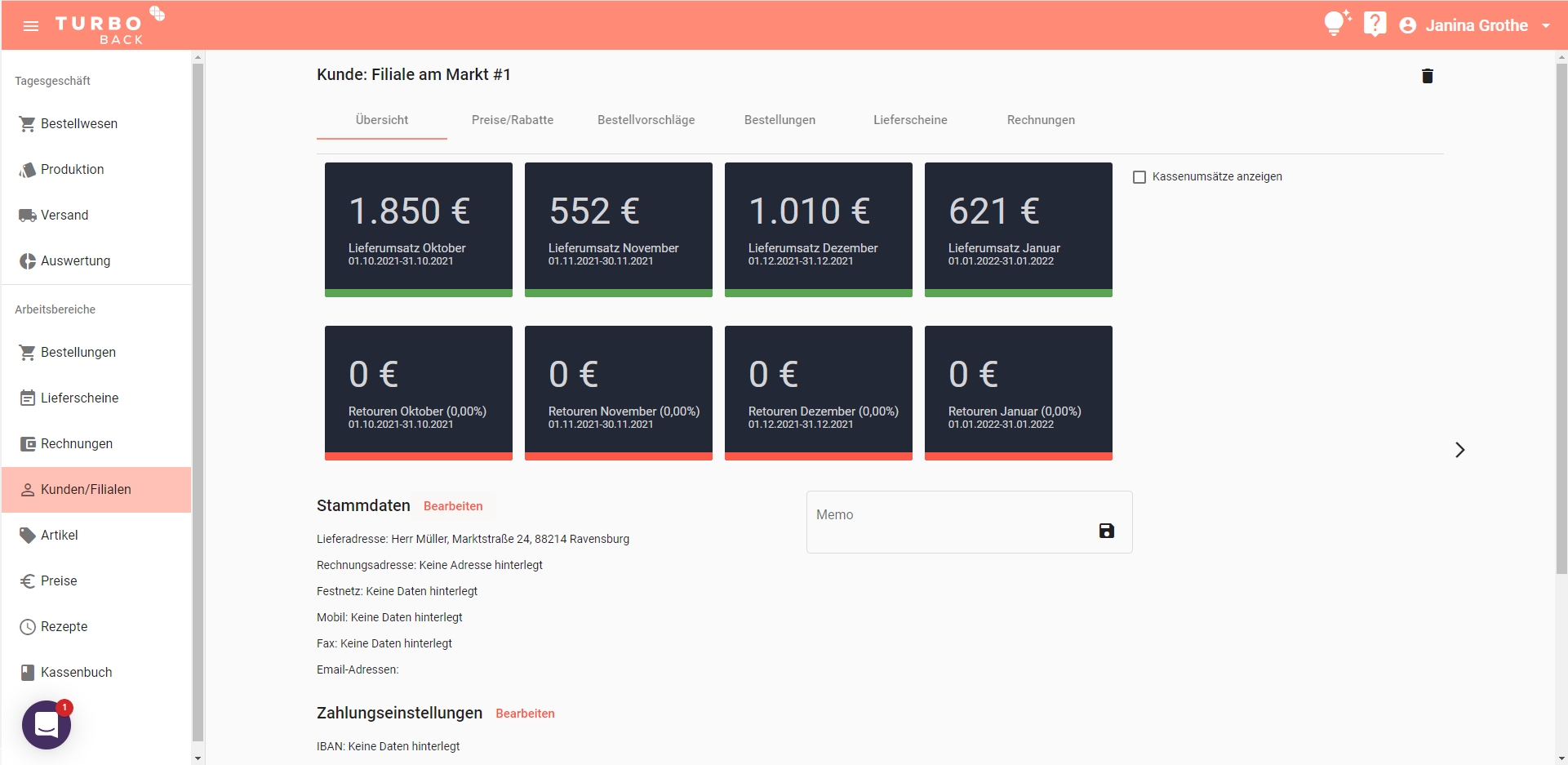Click the Rechnungen sidebar icon

[27, 444]
